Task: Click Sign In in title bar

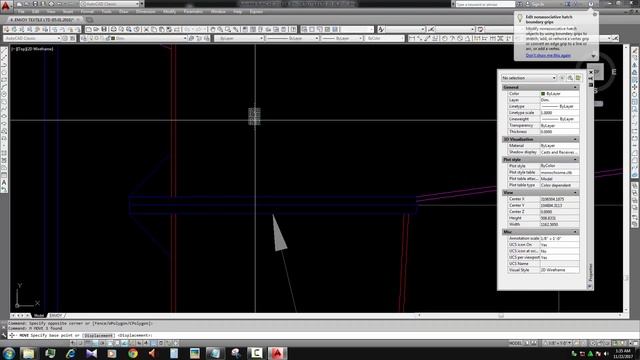Action: coord(538,4)
